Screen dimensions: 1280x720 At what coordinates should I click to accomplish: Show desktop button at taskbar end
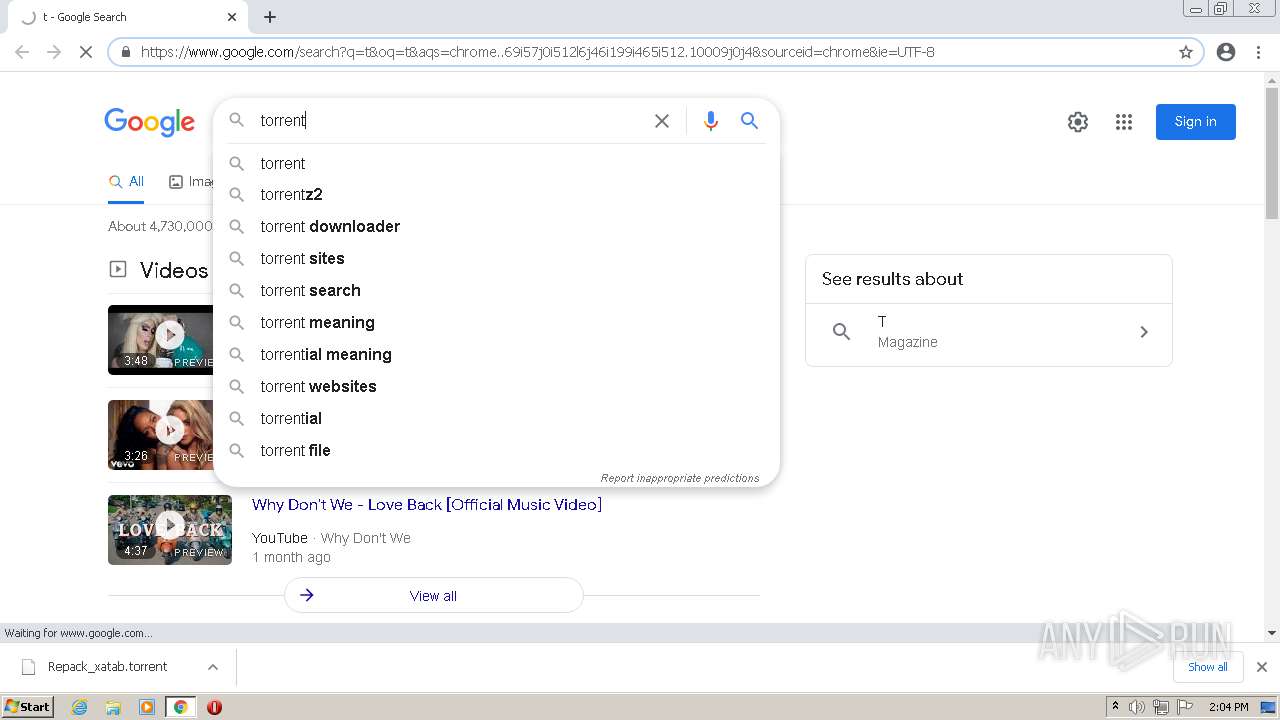click(x=1269, y=707)
